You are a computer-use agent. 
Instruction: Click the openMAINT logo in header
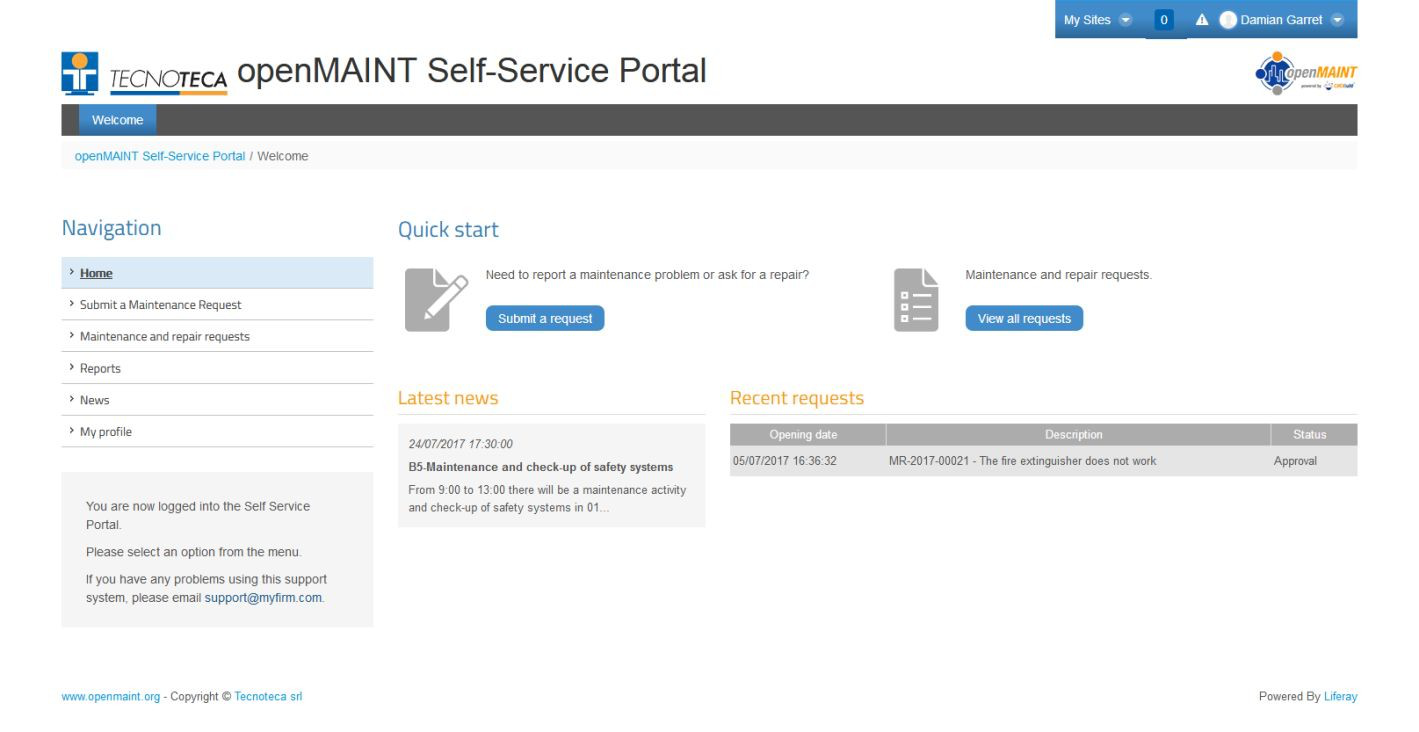pyautogui.click(x=1306, y=73)
